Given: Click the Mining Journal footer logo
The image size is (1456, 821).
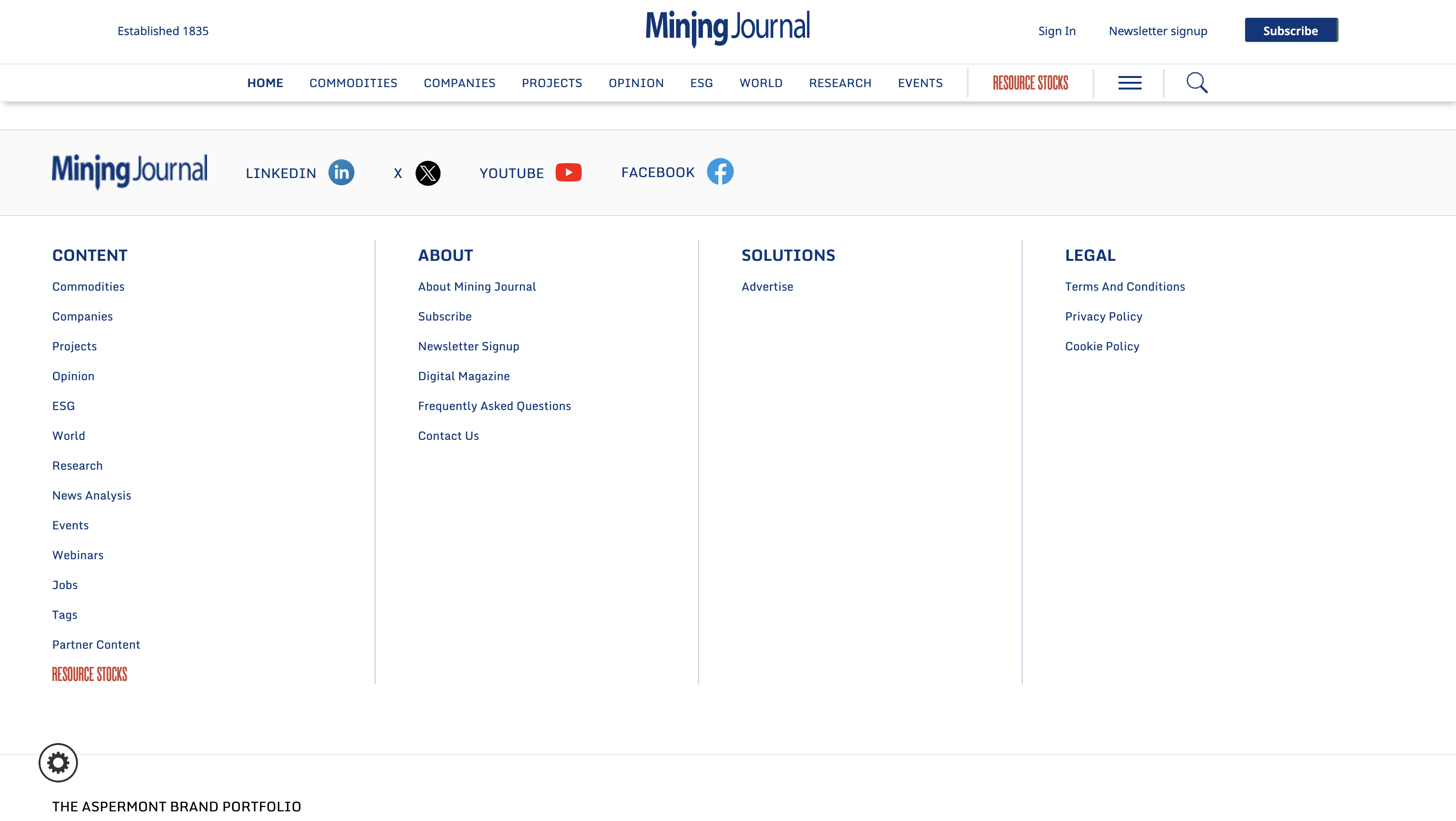Looking at the screenshot, I should [x=130, y=171].
